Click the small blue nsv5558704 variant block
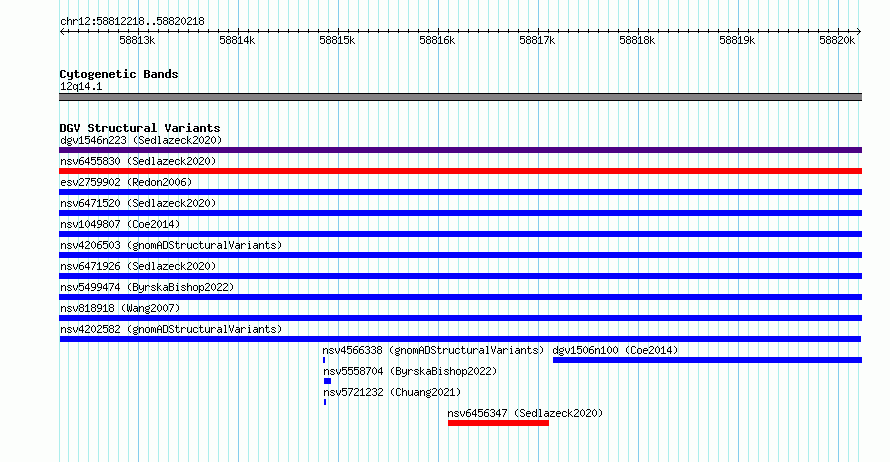The height and width of the screenshot is (462, 890). [x=328, y=381]
